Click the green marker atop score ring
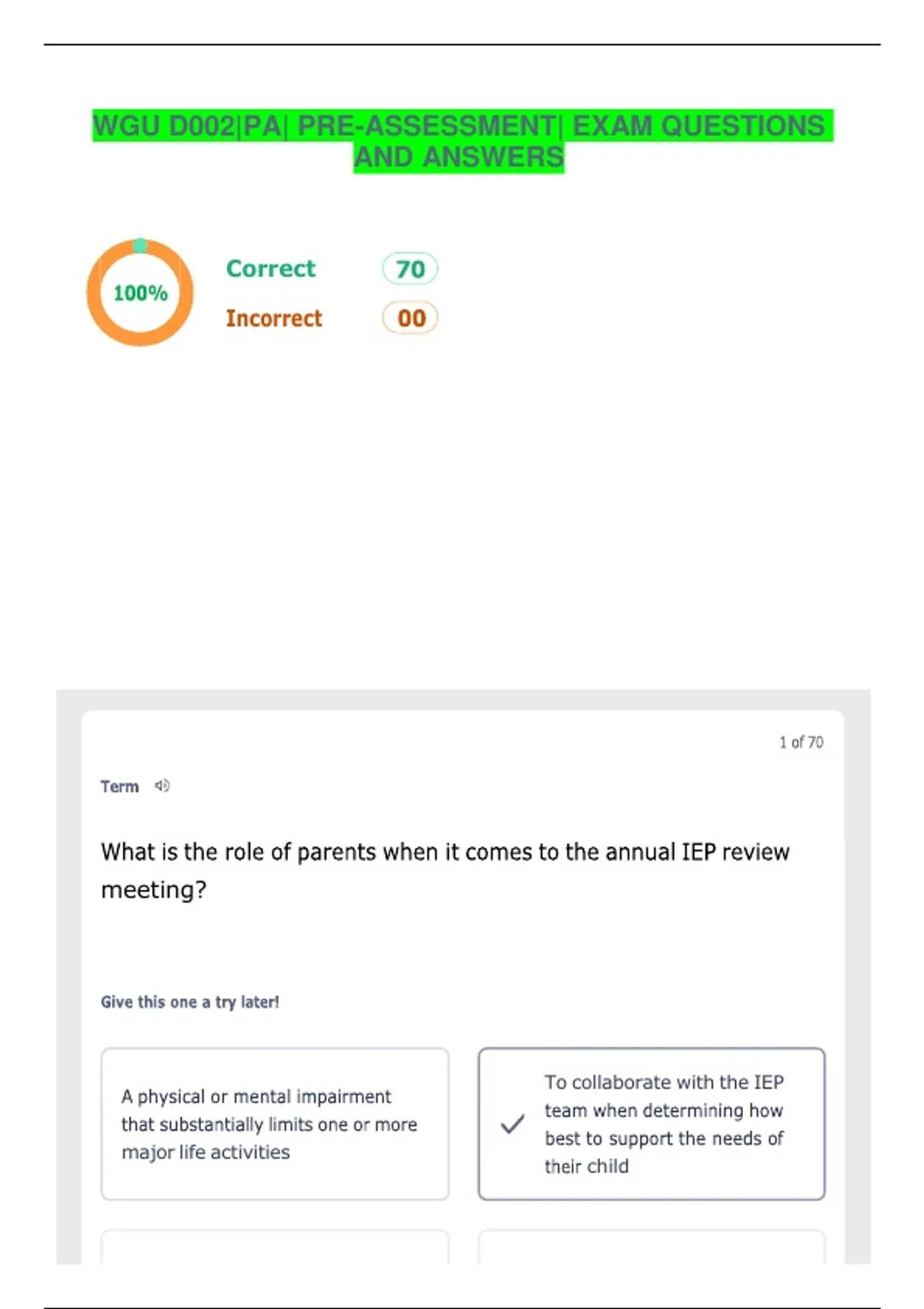 [140, 246]
